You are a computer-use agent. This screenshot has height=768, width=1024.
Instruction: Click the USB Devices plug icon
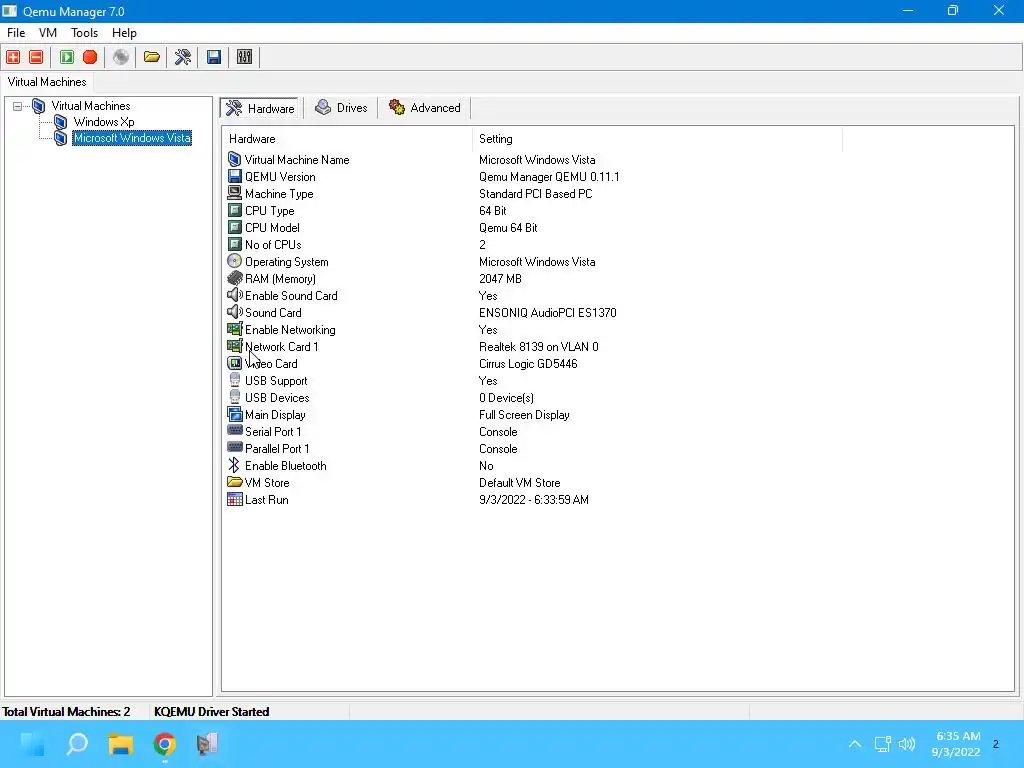click(x=234, y=397)
